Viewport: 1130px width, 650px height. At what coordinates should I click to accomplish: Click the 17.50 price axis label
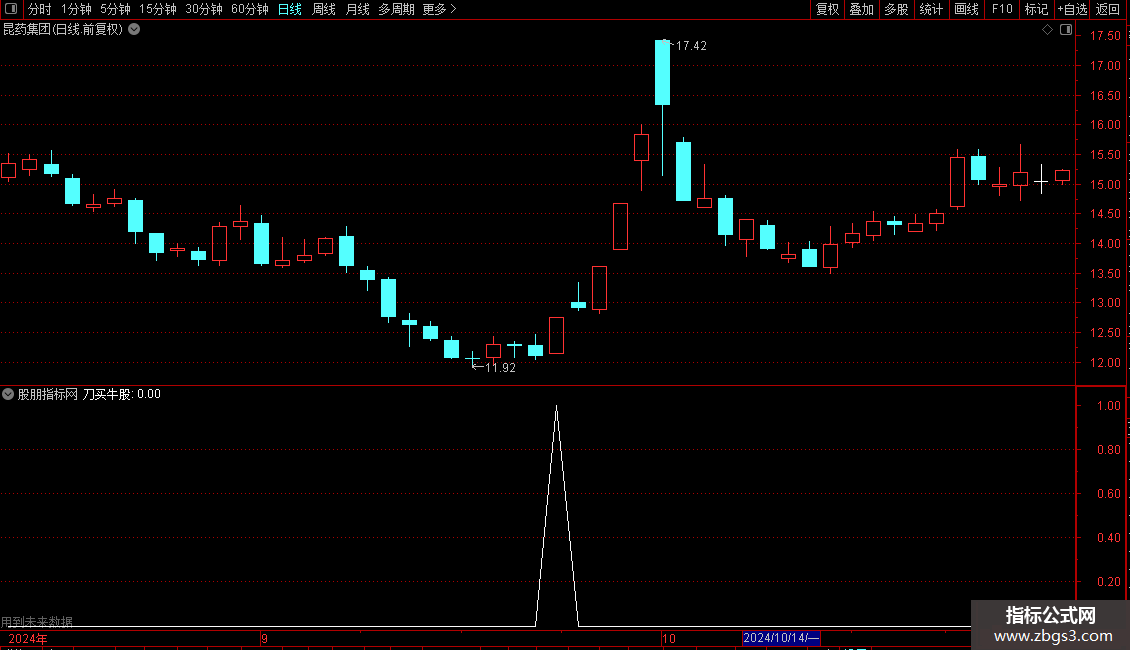[1105, 35]
